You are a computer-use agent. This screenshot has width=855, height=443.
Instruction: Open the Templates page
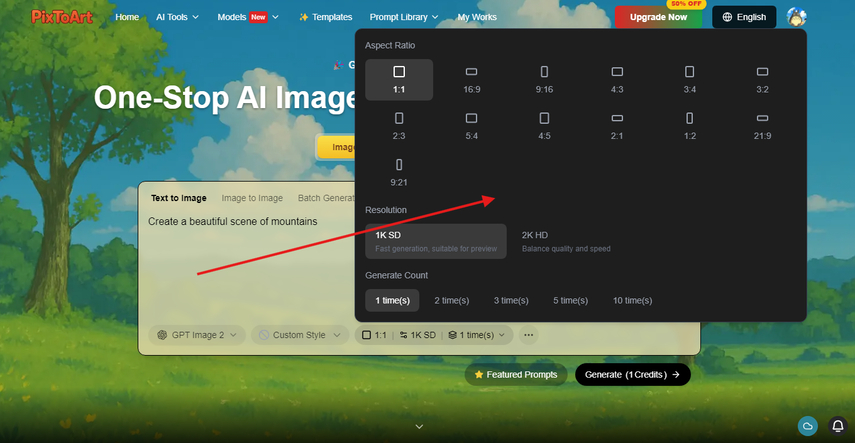click(326, 17)
